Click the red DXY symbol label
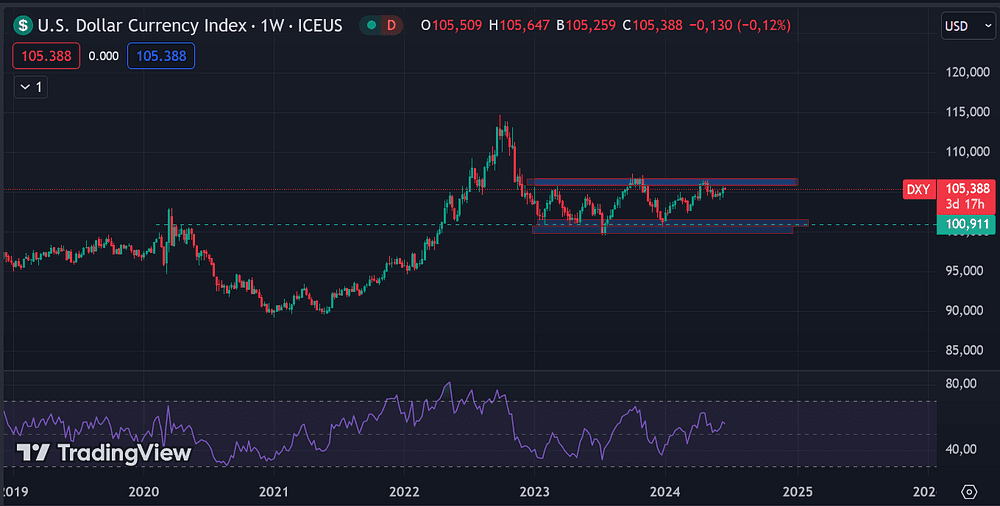 (x=918, y=190)
